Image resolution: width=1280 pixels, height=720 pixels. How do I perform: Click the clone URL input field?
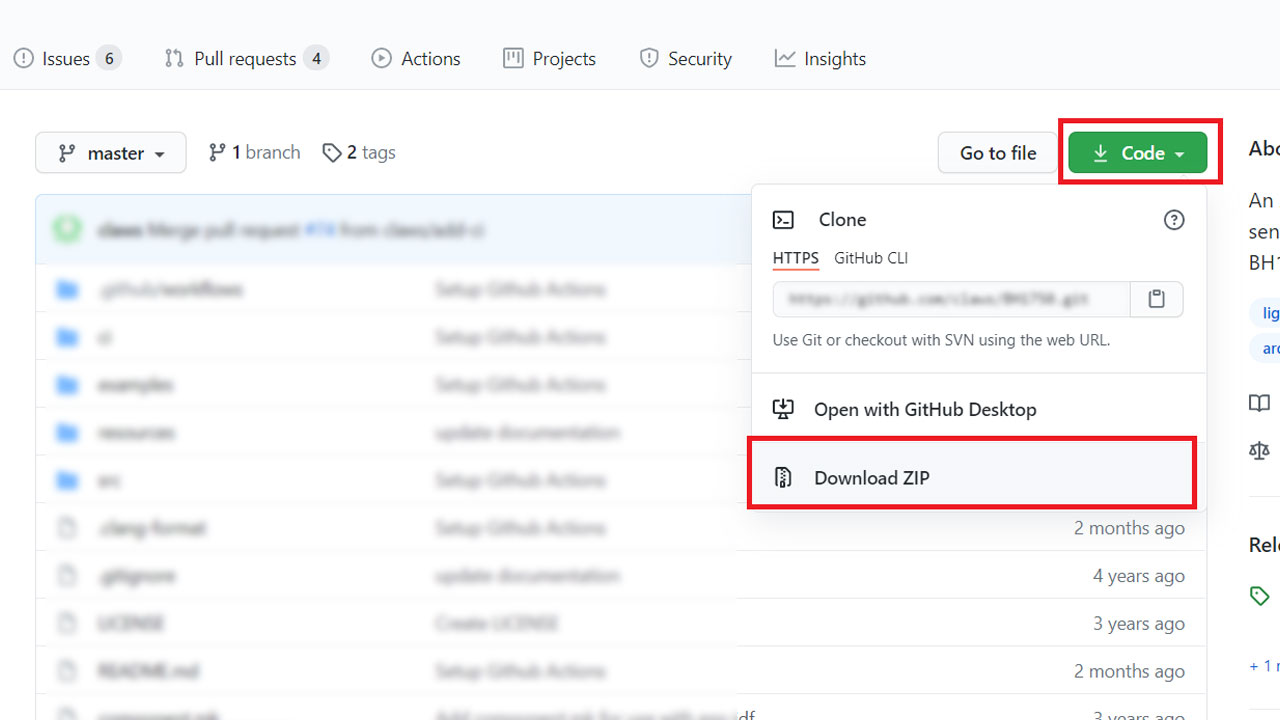952,299
